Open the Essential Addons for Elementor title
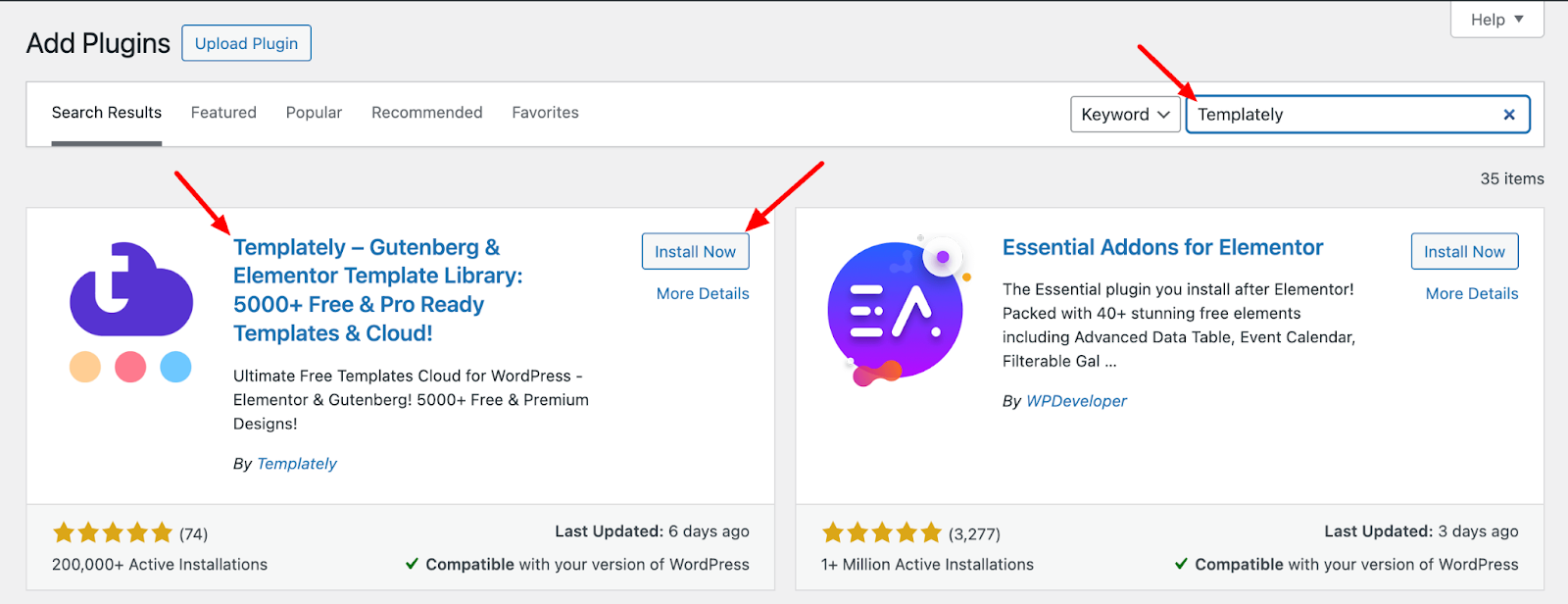This screenshot has width=1568, height=604. click(1162, 247)
